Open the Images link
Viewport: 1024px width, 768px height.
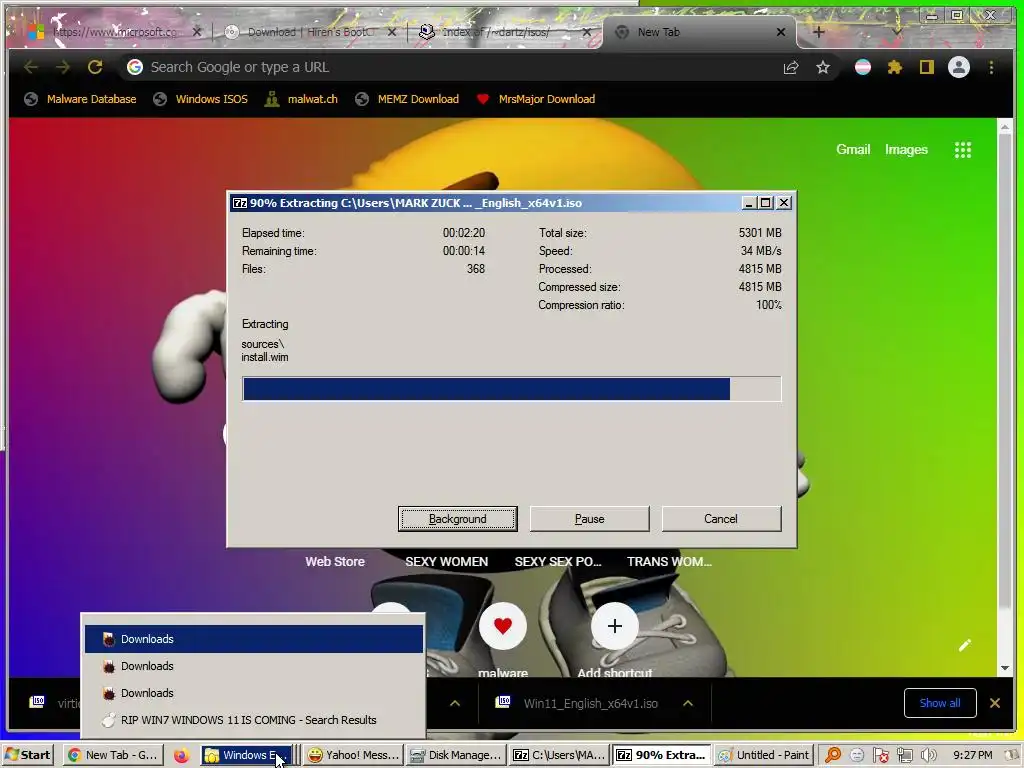click(x=906, y=150)
